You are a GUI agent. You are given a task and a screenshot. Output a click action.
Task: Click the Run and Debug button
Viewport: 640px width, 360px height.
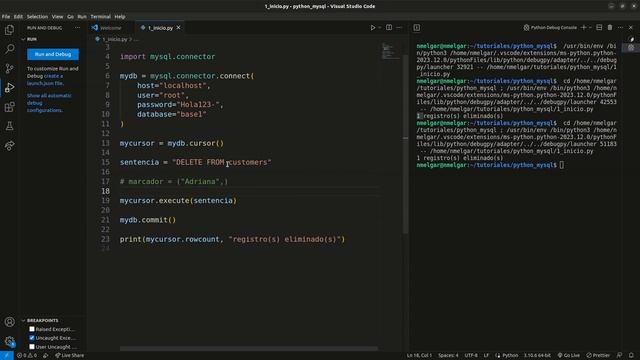point(53,54)
